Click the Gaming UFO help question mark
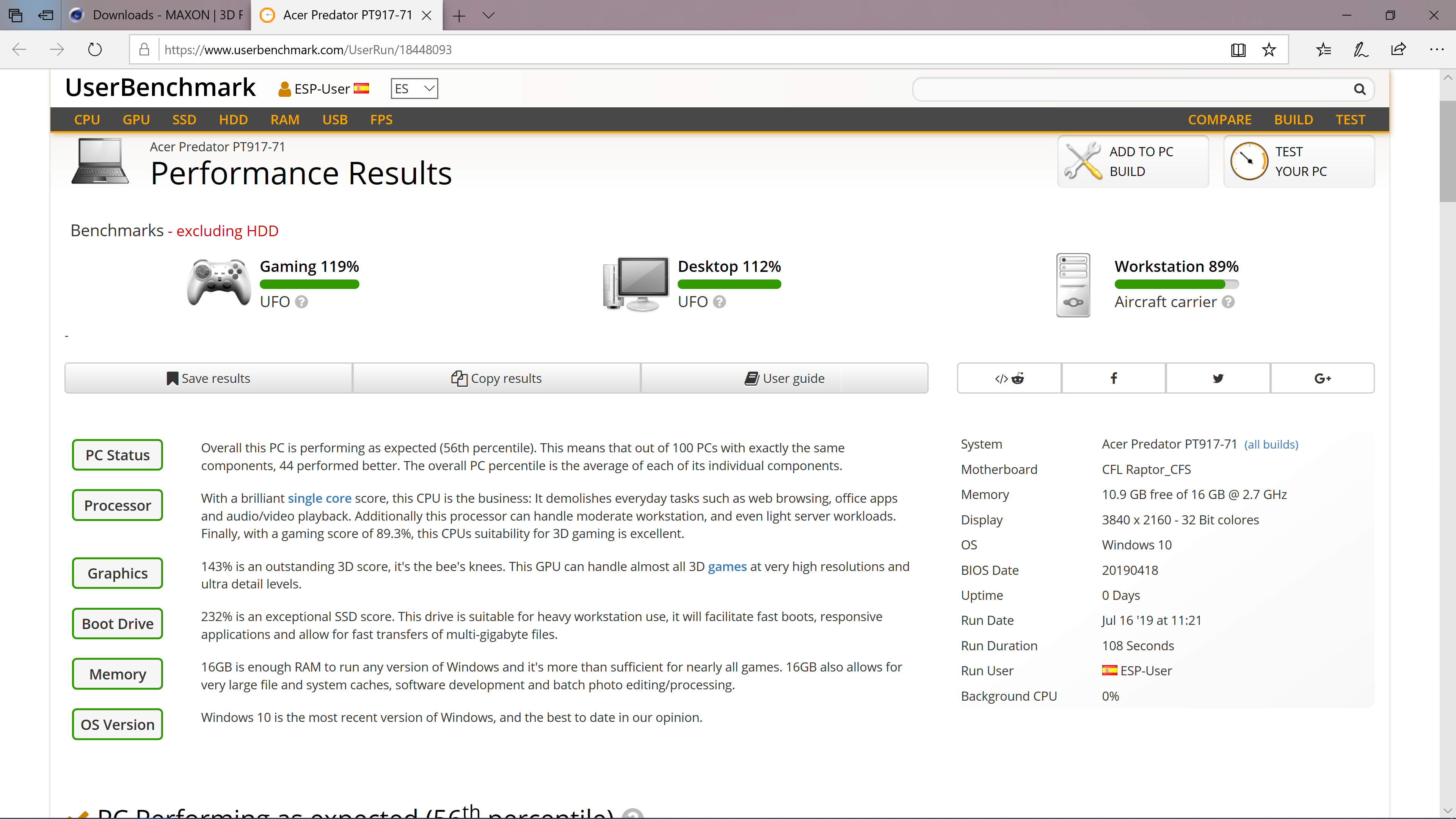This screenshot has width=1456, height=819. point(302,302)
